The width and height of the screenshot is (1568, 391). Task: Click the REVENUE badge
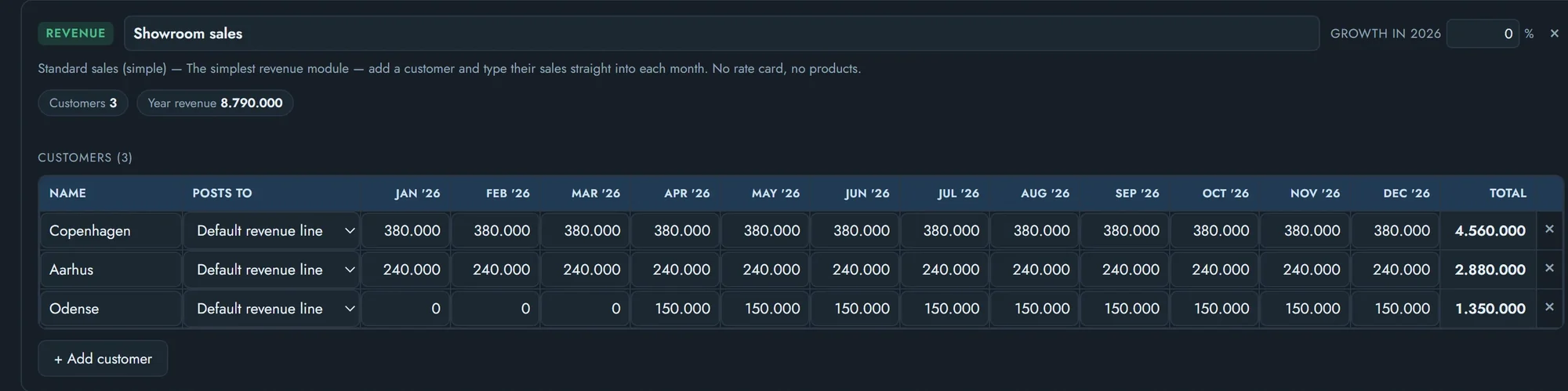click(x=75, y=34)
